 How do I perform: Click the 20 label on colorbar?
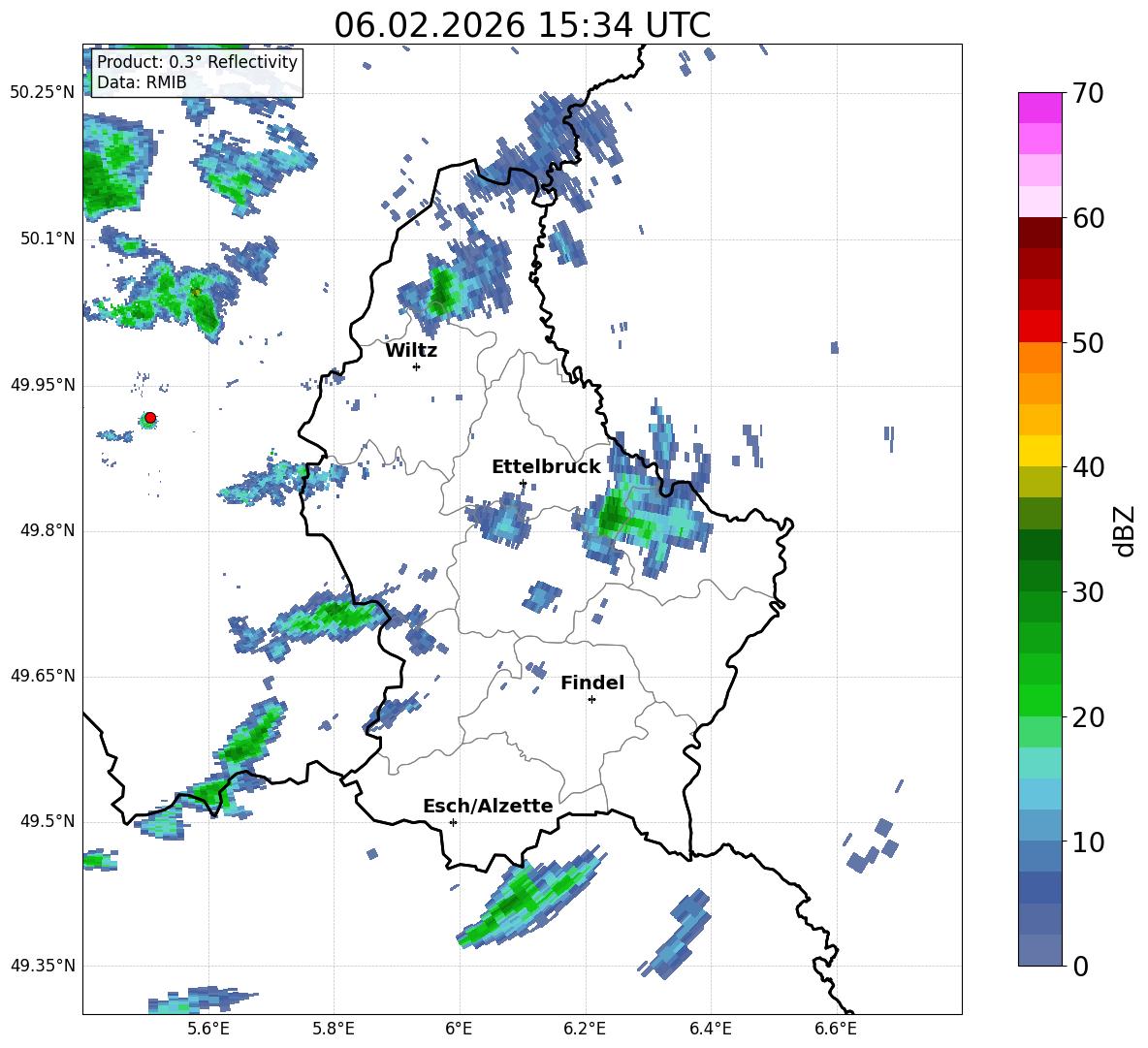1088,717
